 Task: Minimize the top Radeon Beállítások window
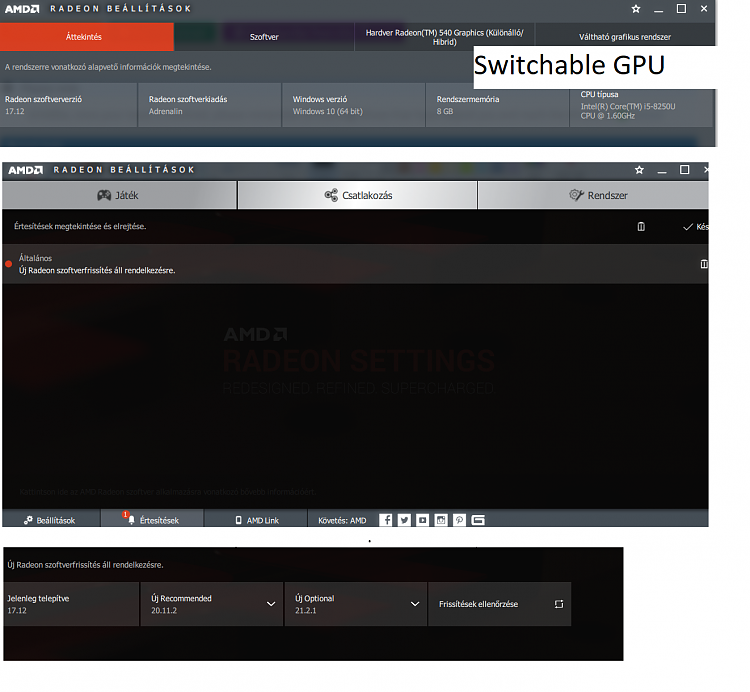point(659,10)
